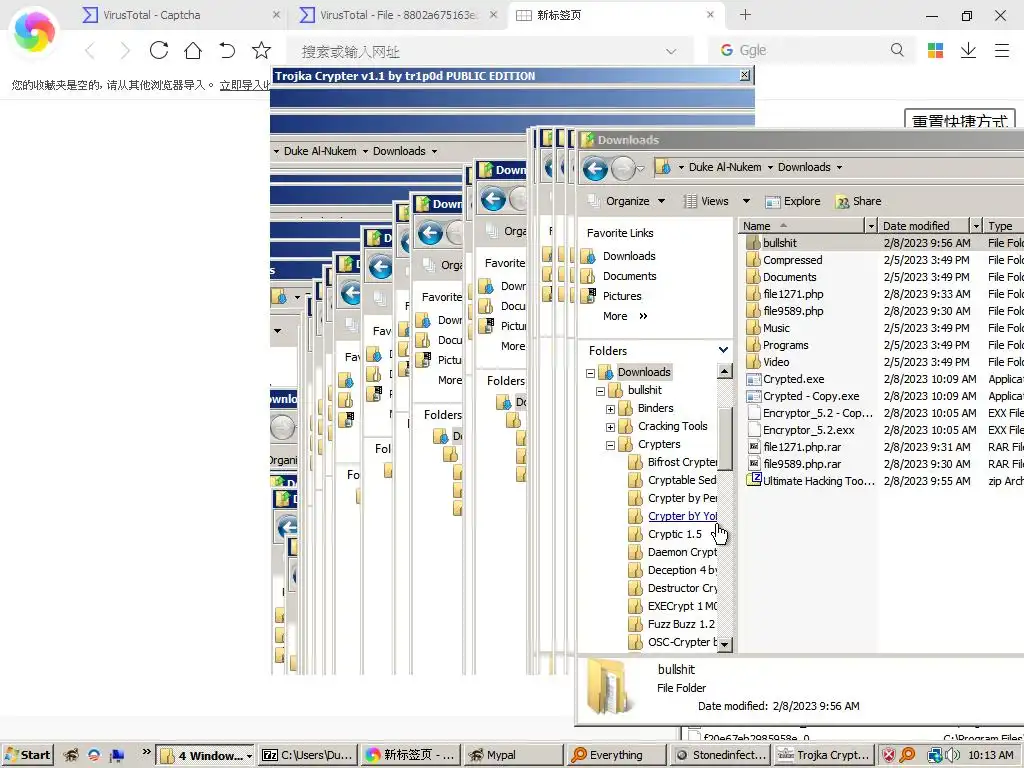
Task: Open the Views dropdown arrow
Action: (x=746, y=201)
